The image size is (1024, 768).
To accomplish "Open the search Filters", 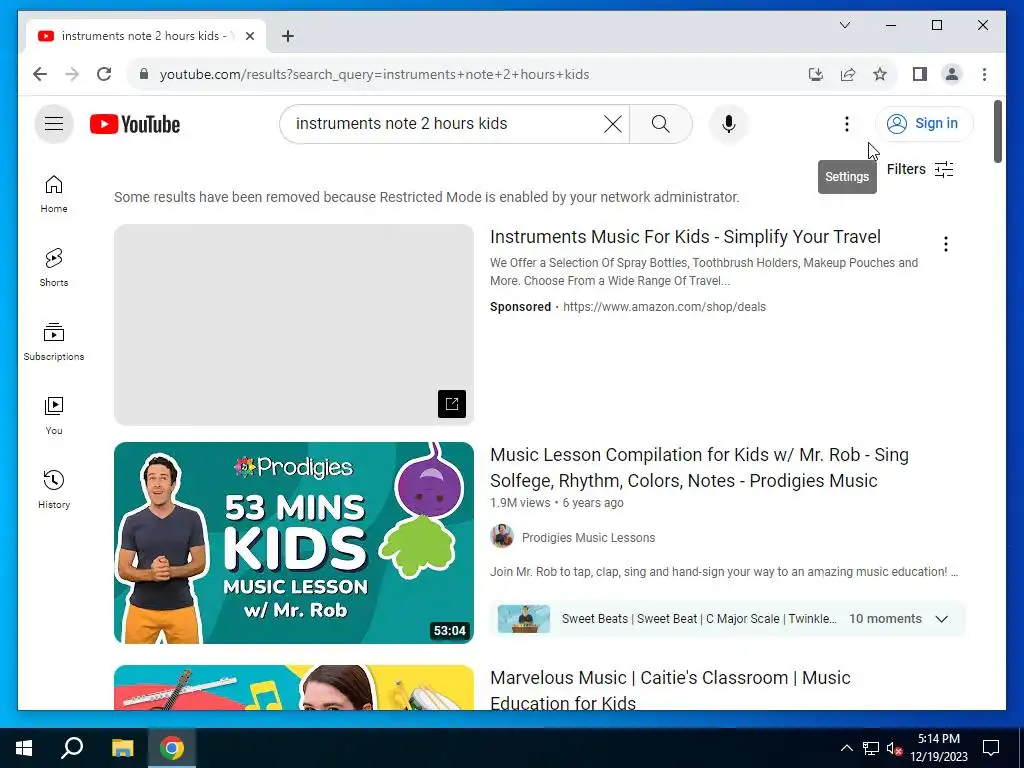I will coord(920,169).
